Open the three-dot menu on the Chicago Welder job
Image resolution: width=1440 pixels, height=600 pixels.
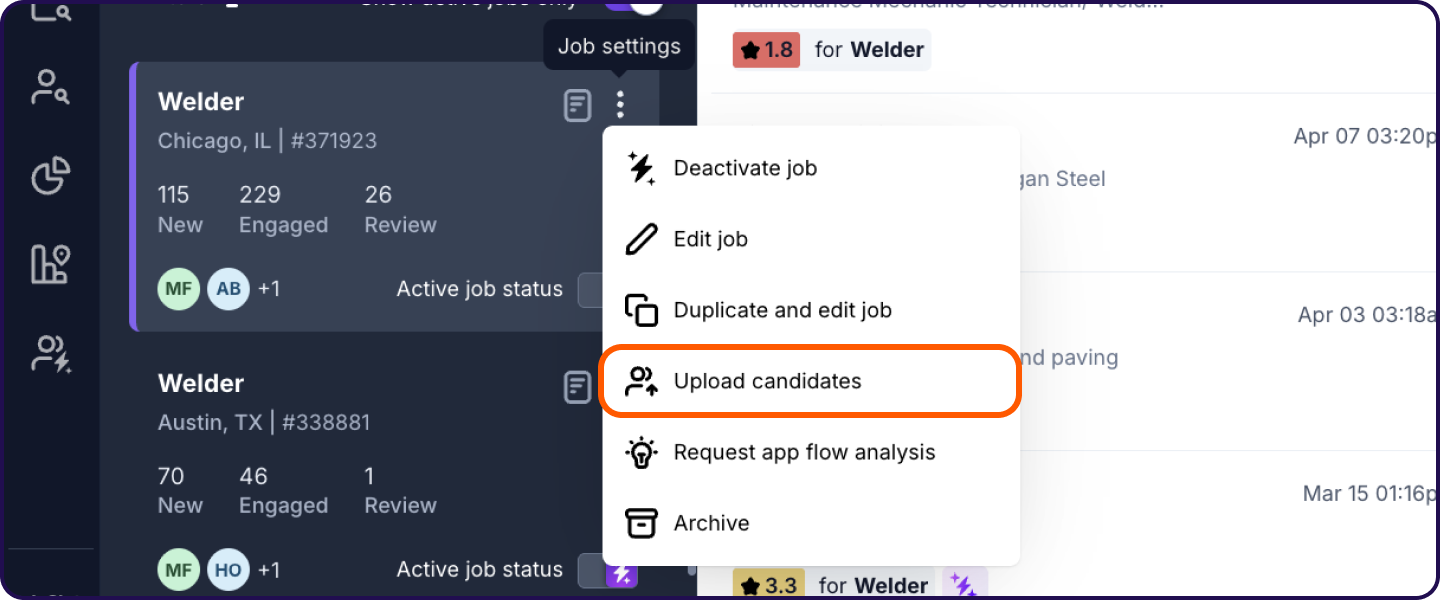[x=620, y=104]
